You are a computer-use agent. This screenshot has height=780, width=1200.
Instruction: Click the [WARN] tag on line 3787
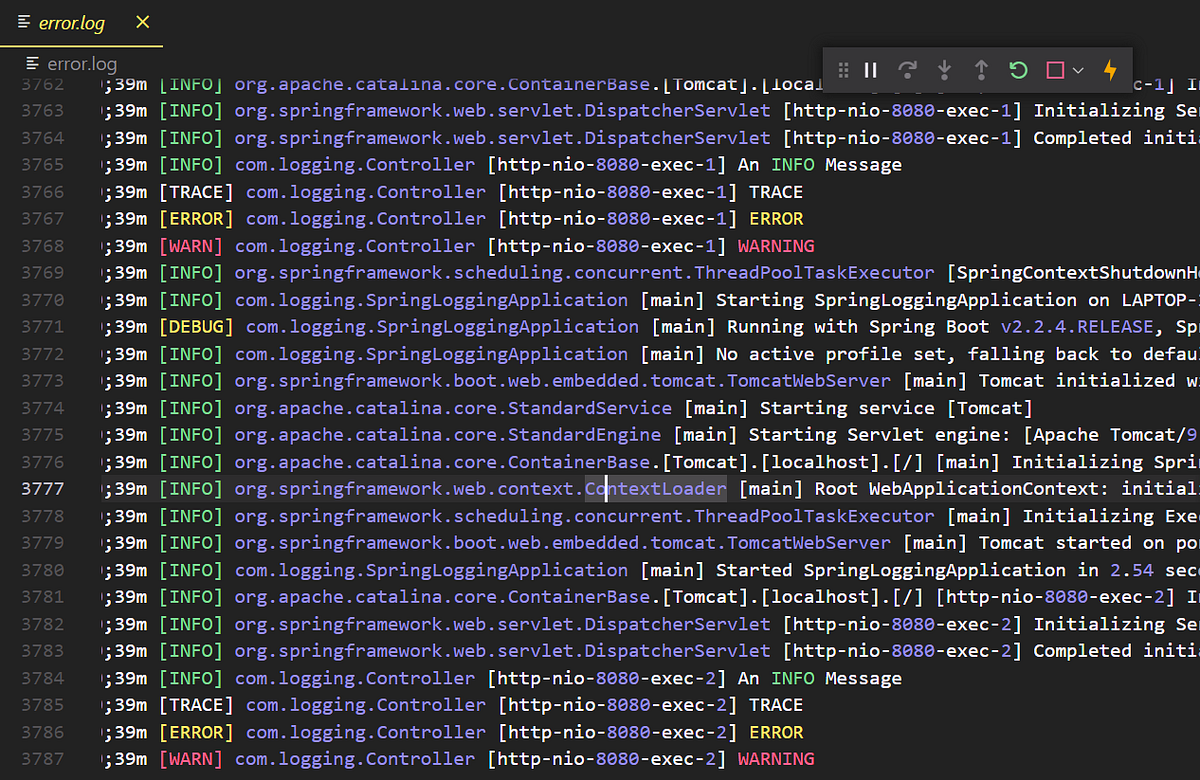tap(191, 759)
